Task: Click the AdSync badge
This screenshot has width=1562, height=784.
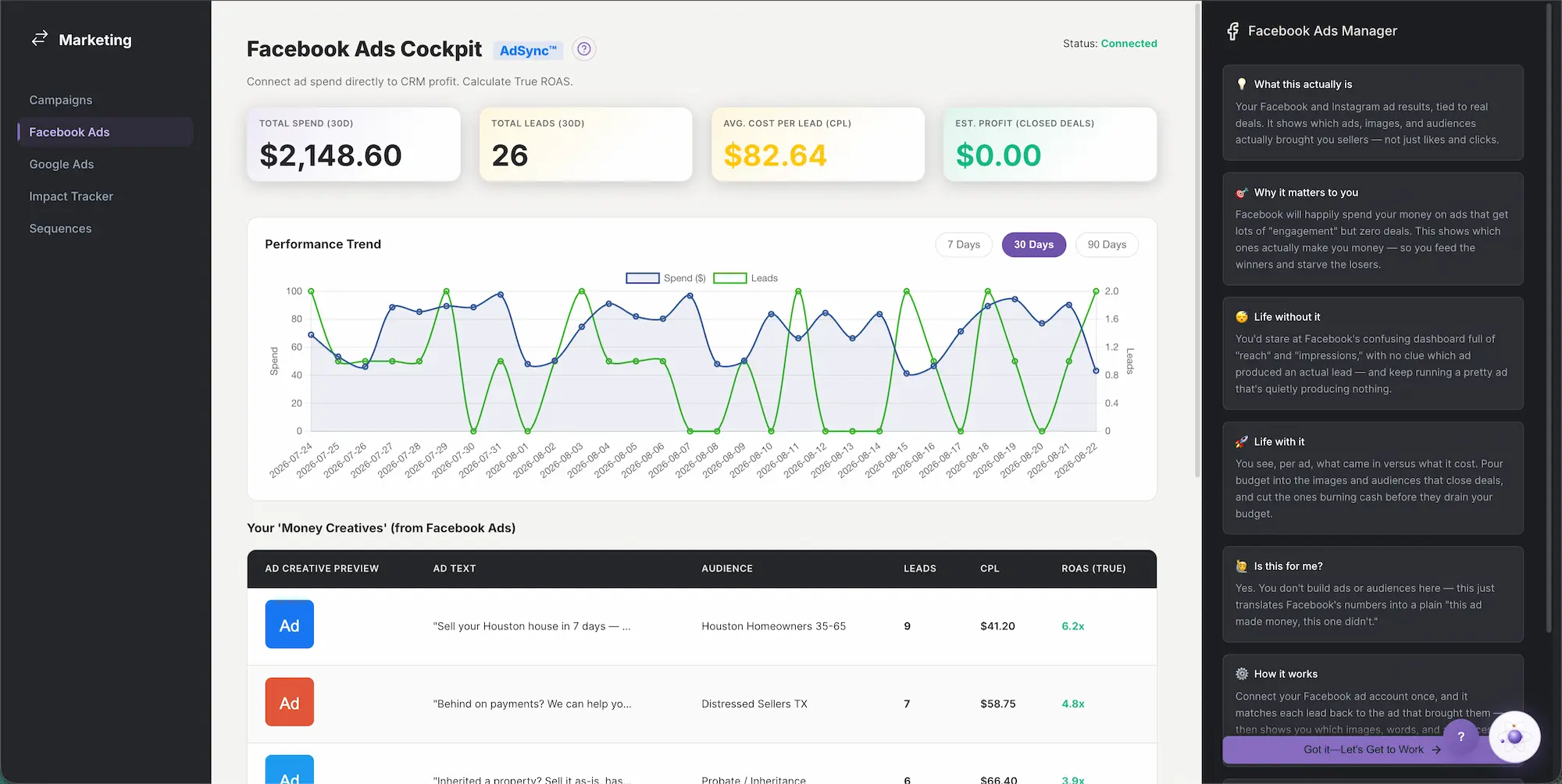Action: pos(528,51)
